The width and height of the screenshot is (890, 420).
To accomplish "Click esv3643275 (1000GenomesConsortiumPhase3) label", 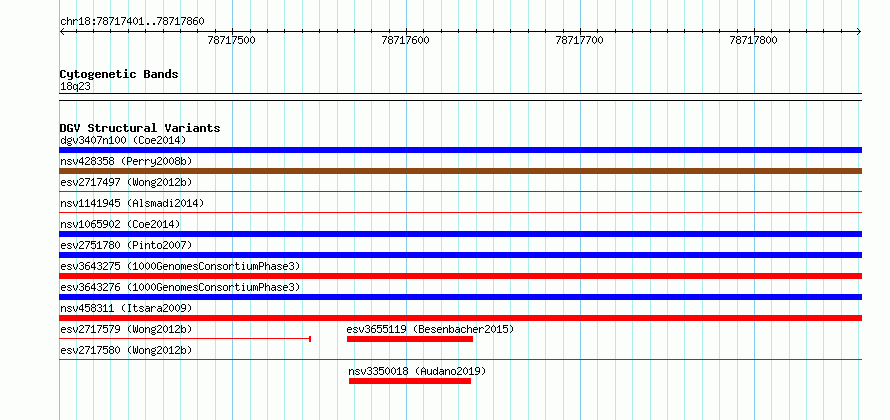I will click(x=180, y=266).
